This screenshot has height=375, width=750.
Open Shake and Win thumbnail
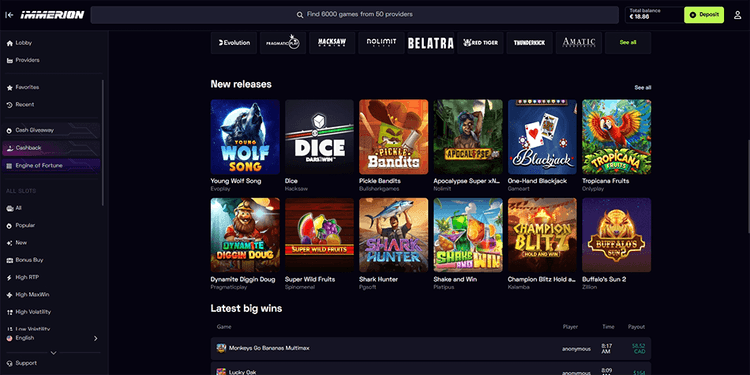pyautogui.click(x=468, y=235)
